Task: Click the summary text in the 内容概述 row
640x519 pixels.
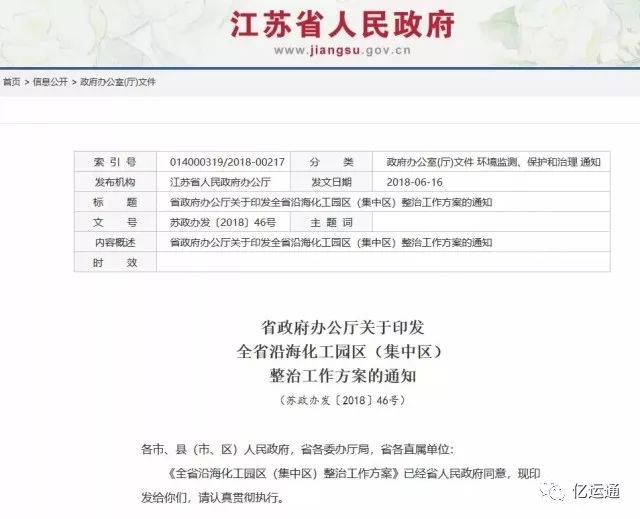Action: tap(330, 242)
